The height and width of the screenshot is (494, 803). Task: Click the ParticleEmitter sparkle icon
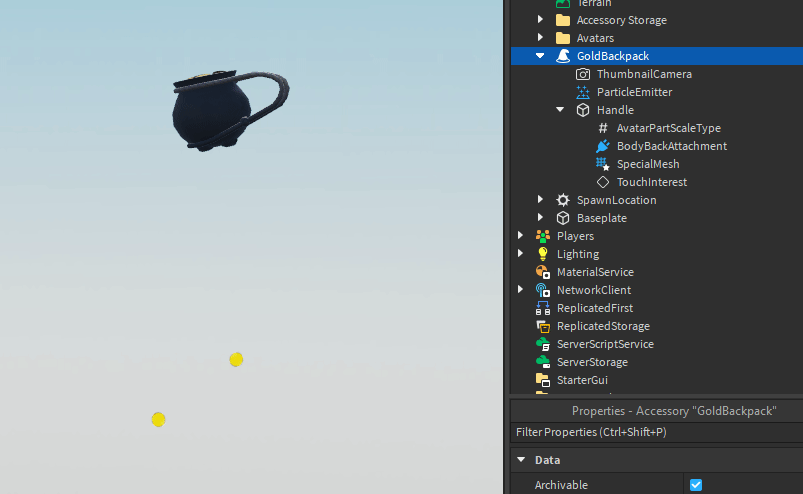583,92
